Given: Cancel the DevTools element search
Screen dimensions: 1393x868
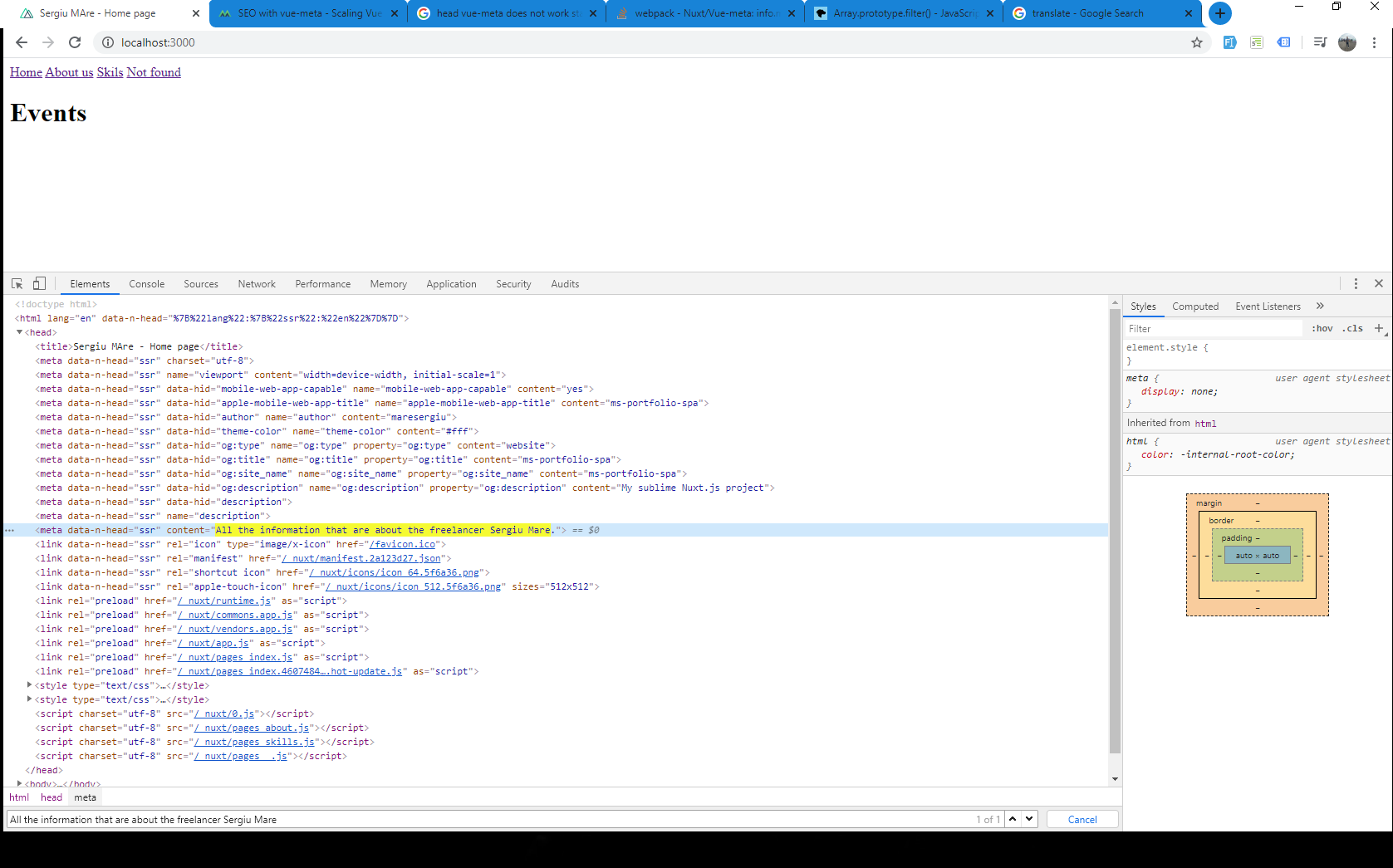Looking at the screenshot, I should [x=1082, y=819].
